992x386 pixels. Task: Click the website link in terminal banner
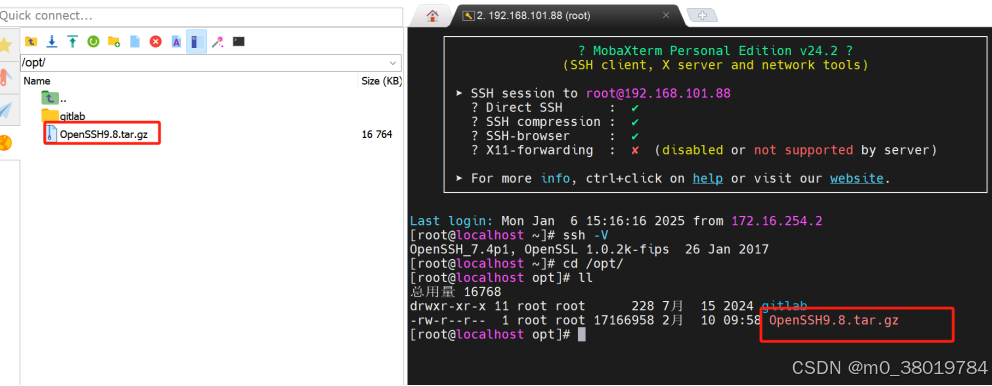857,178
